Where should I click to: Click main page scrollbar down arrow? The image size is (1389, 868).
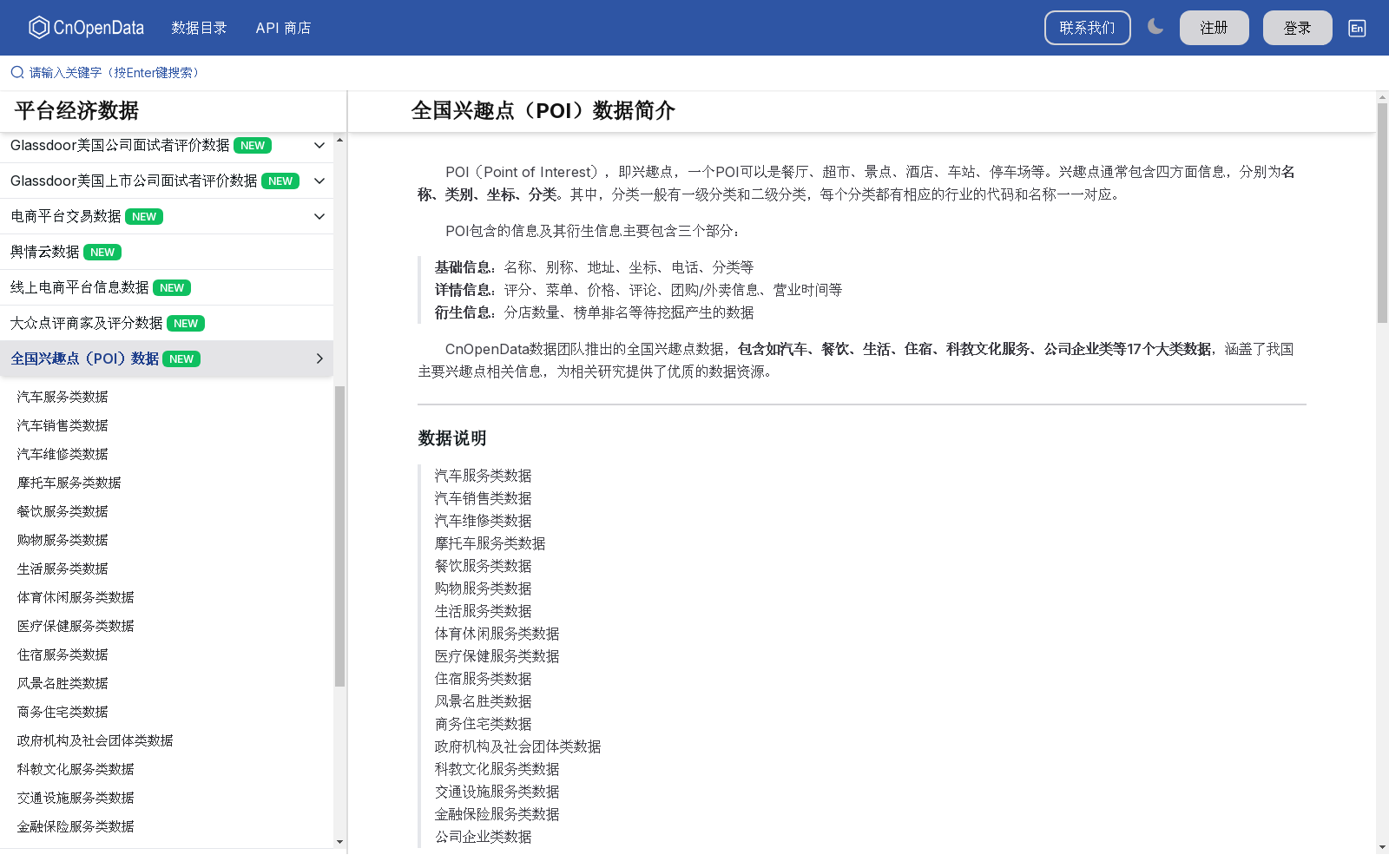tap(1382, 847)
